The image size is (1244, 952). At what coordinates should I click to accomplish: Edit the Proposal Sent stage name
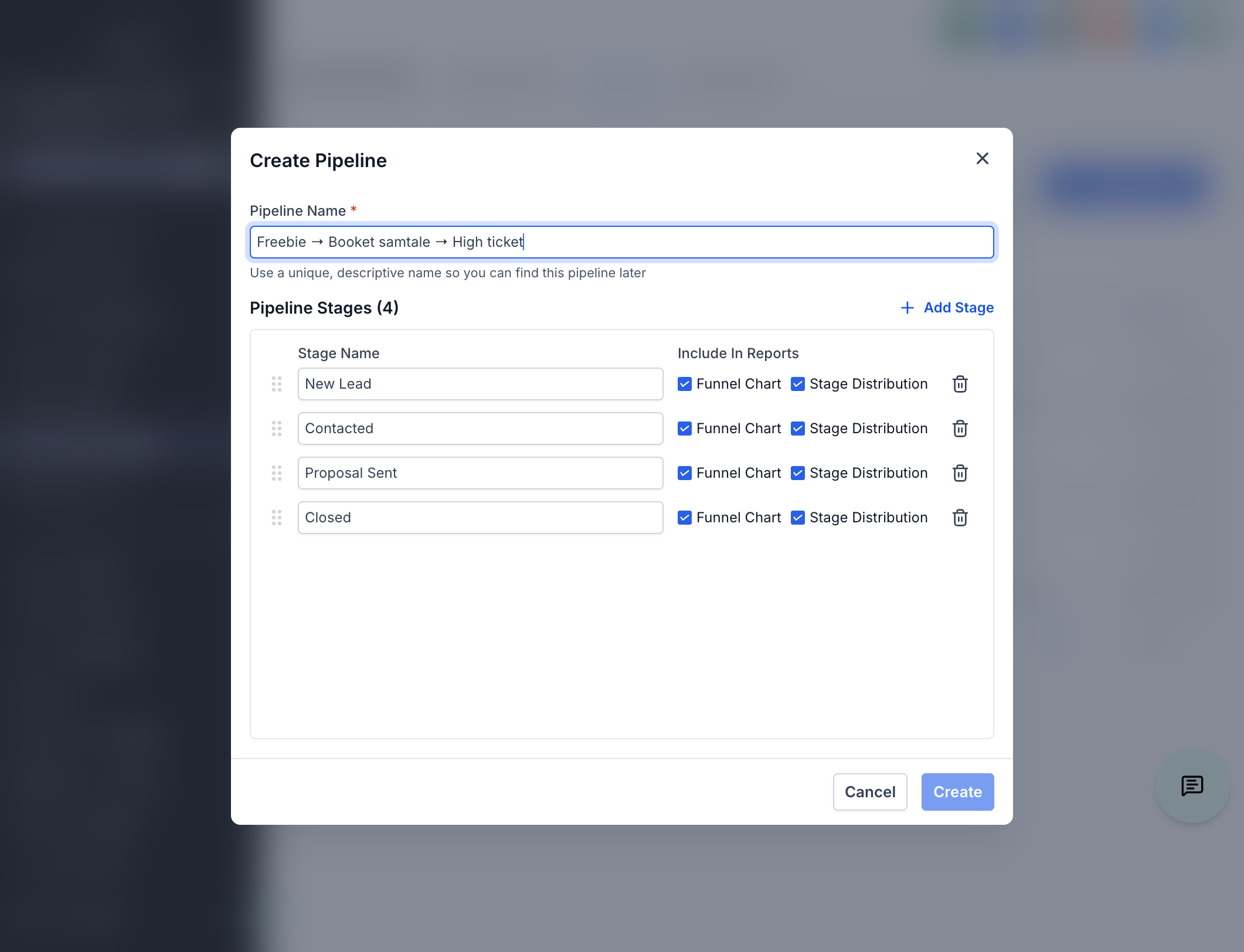click(480, 473)
